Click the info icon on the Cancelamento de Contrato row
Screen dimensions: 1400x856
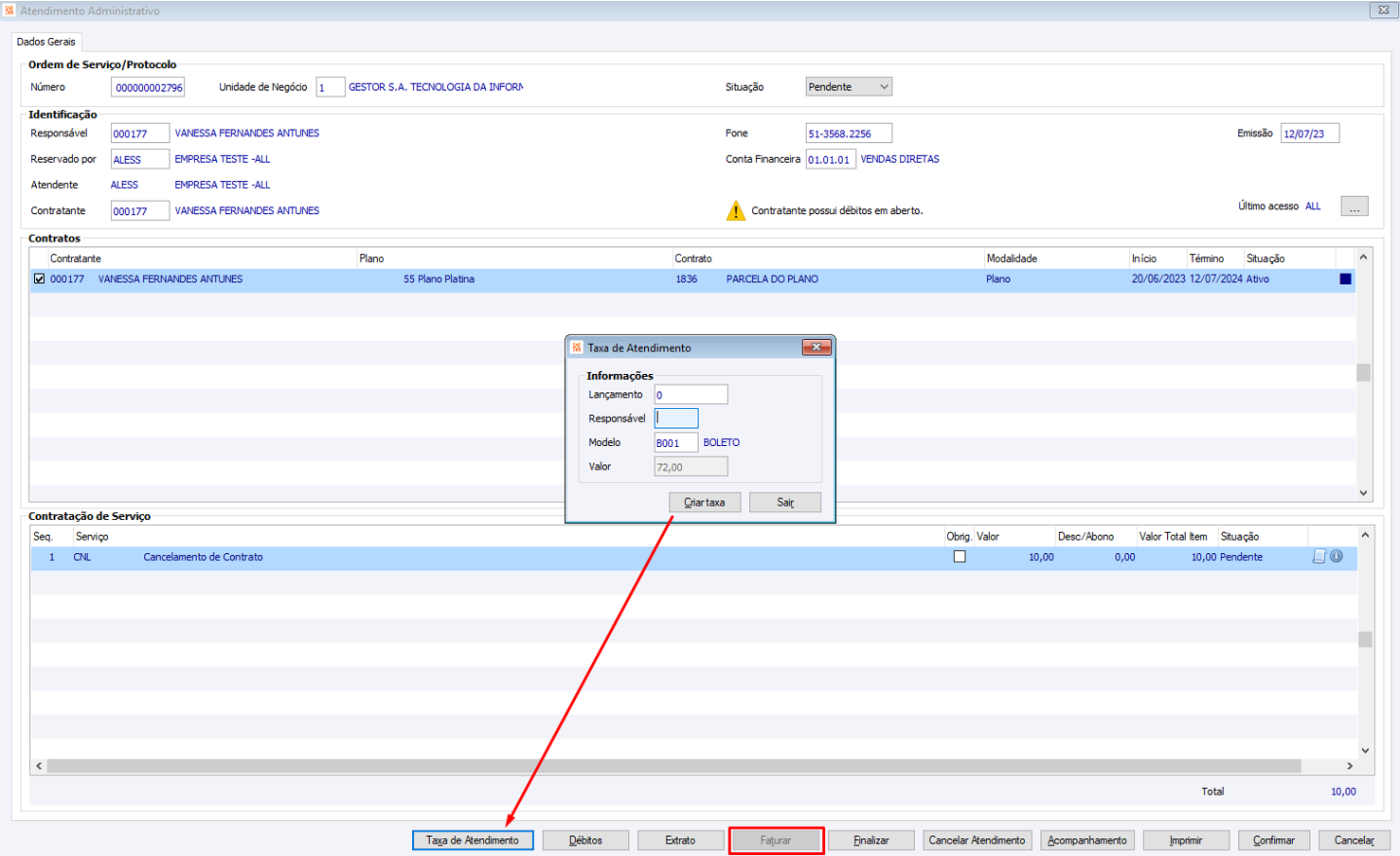(x=1337, y=557)
